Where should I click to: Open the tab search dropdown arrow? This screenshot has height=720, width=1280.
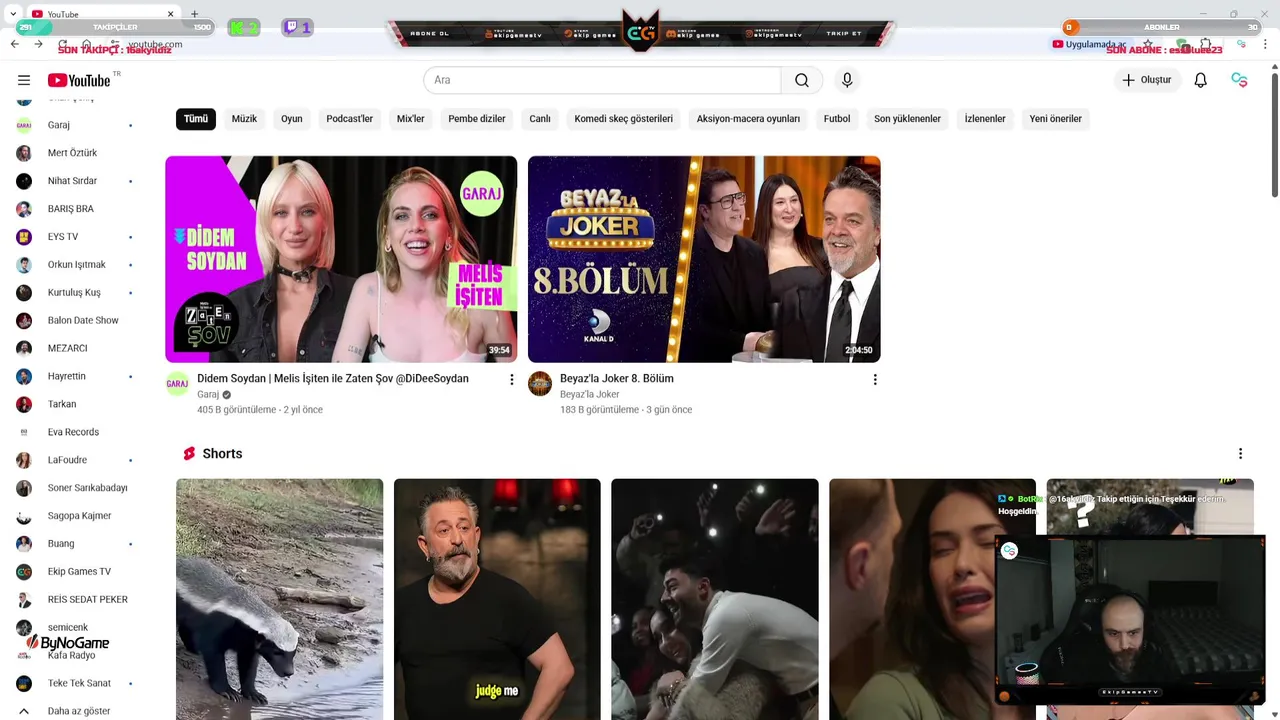[12, 14]
